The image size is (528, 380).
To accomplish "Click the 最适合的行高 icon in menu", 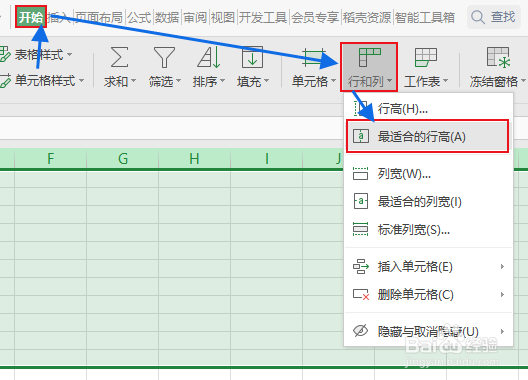I will point(361,136).
